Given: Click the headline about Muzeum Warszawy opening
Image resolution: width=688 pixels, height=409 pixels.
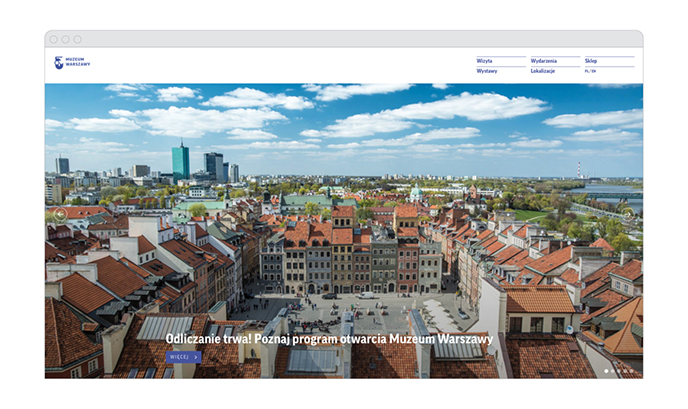Looking at the screenshot, I should coord(329,339).
